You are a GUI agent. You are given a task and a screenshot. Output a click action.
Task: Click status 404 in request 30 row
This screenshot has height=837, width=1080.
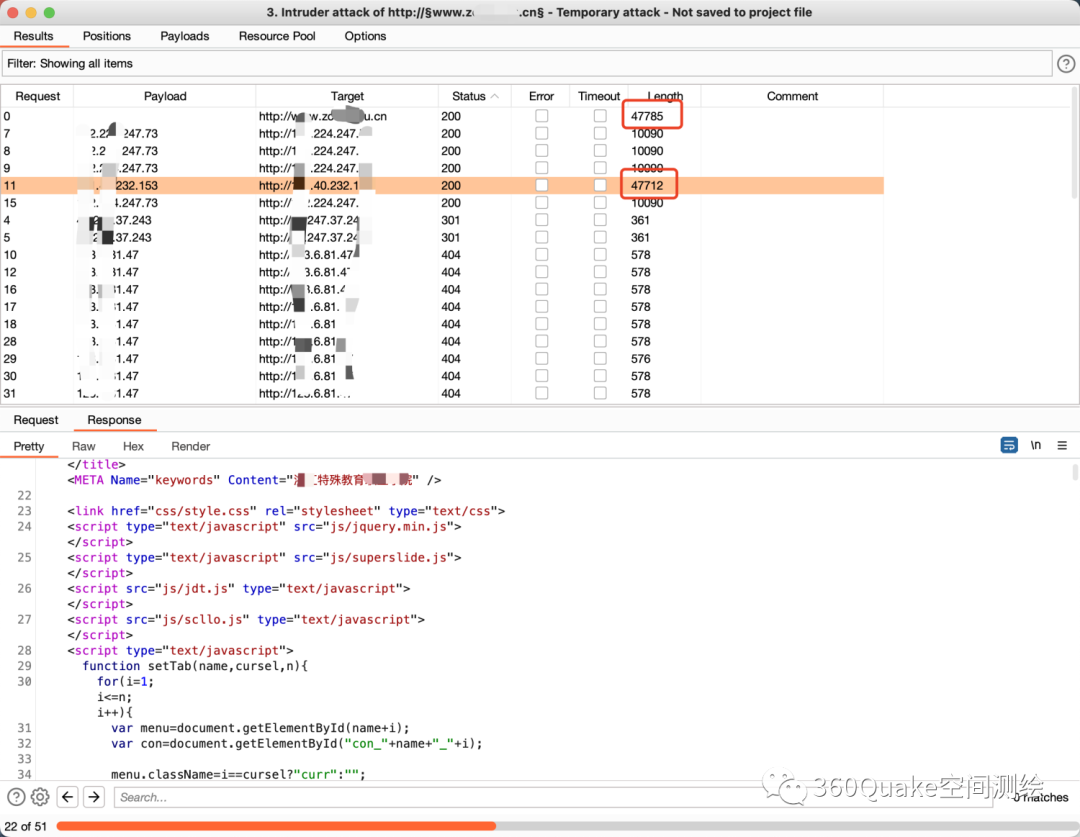click(x=450, y=375)
